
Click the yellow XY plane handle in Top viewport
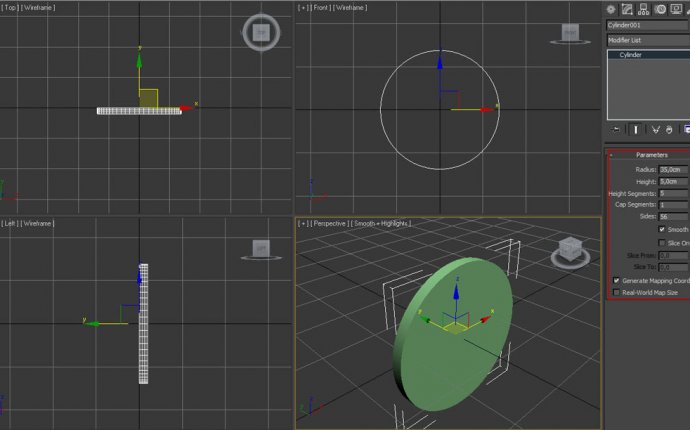pyautogui.click(x=149, y=99)
